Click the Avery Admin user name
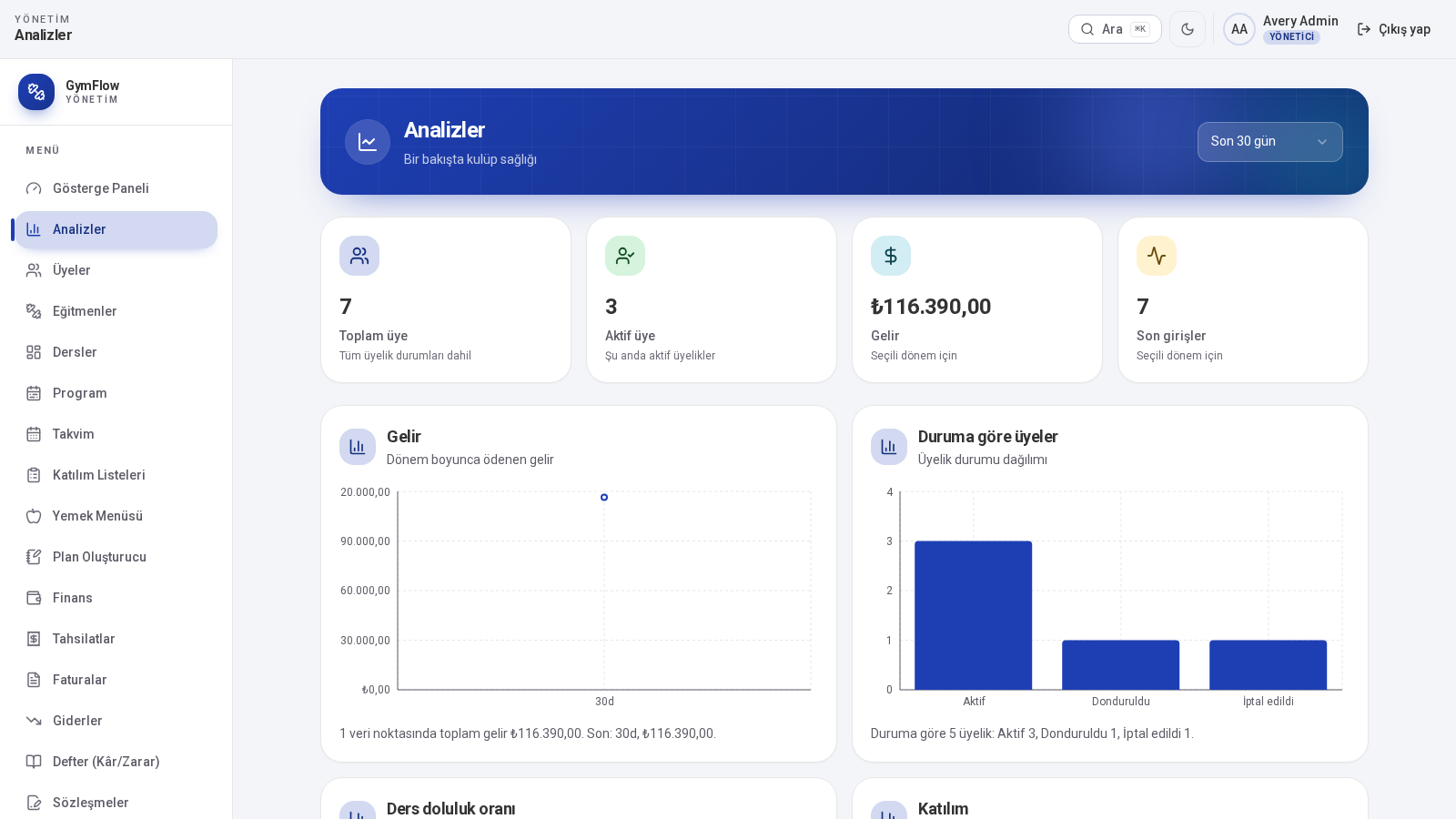 1300,21
